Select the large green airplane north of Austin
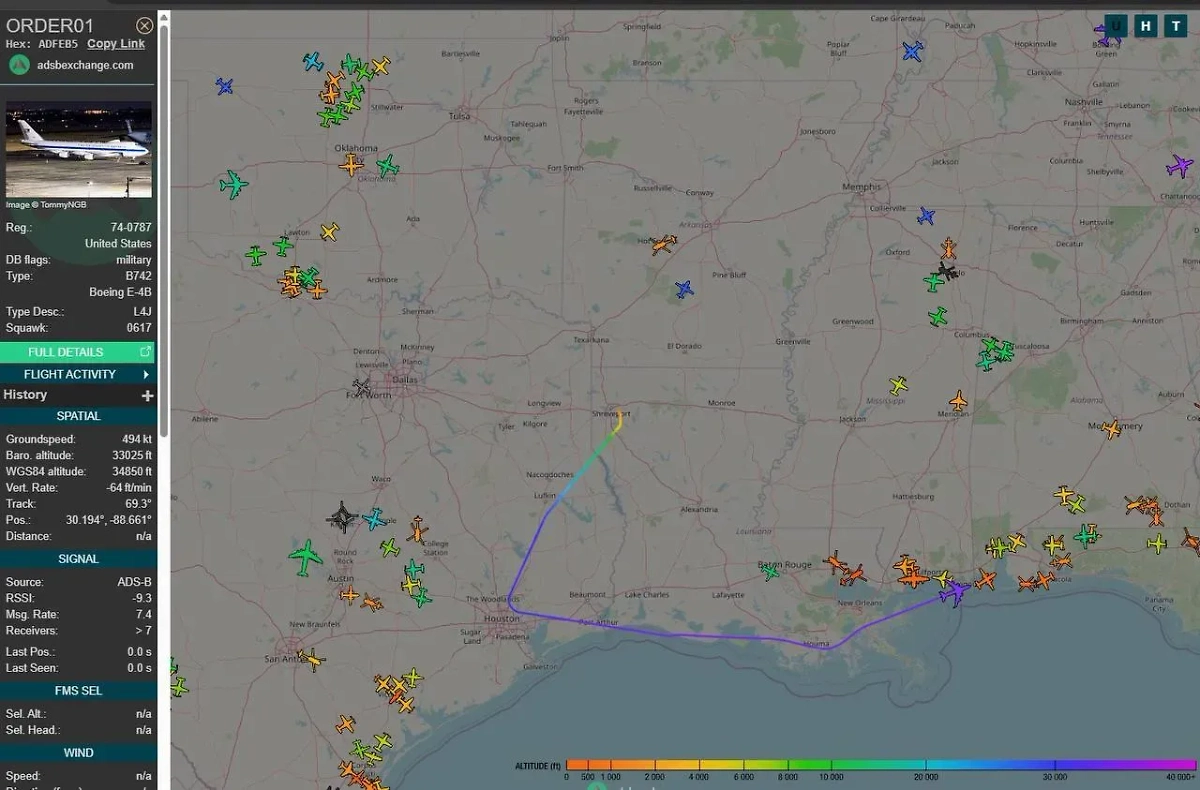Screen dimensions: 1200x790 tap(306, 555)
